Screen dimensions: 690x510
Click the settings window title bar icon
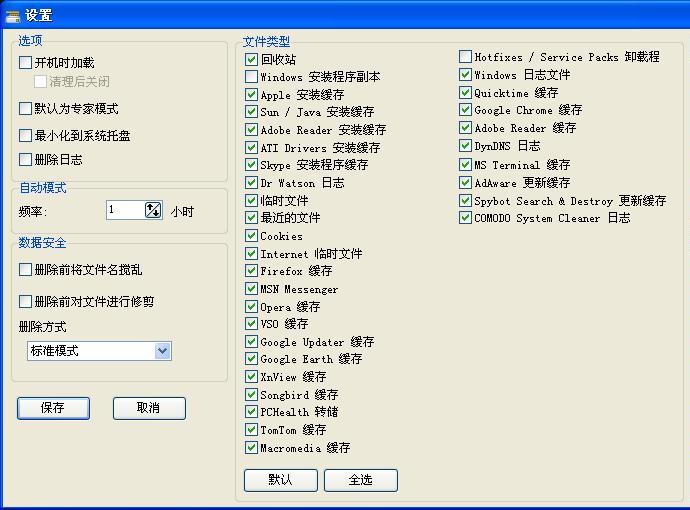(13, 15)
